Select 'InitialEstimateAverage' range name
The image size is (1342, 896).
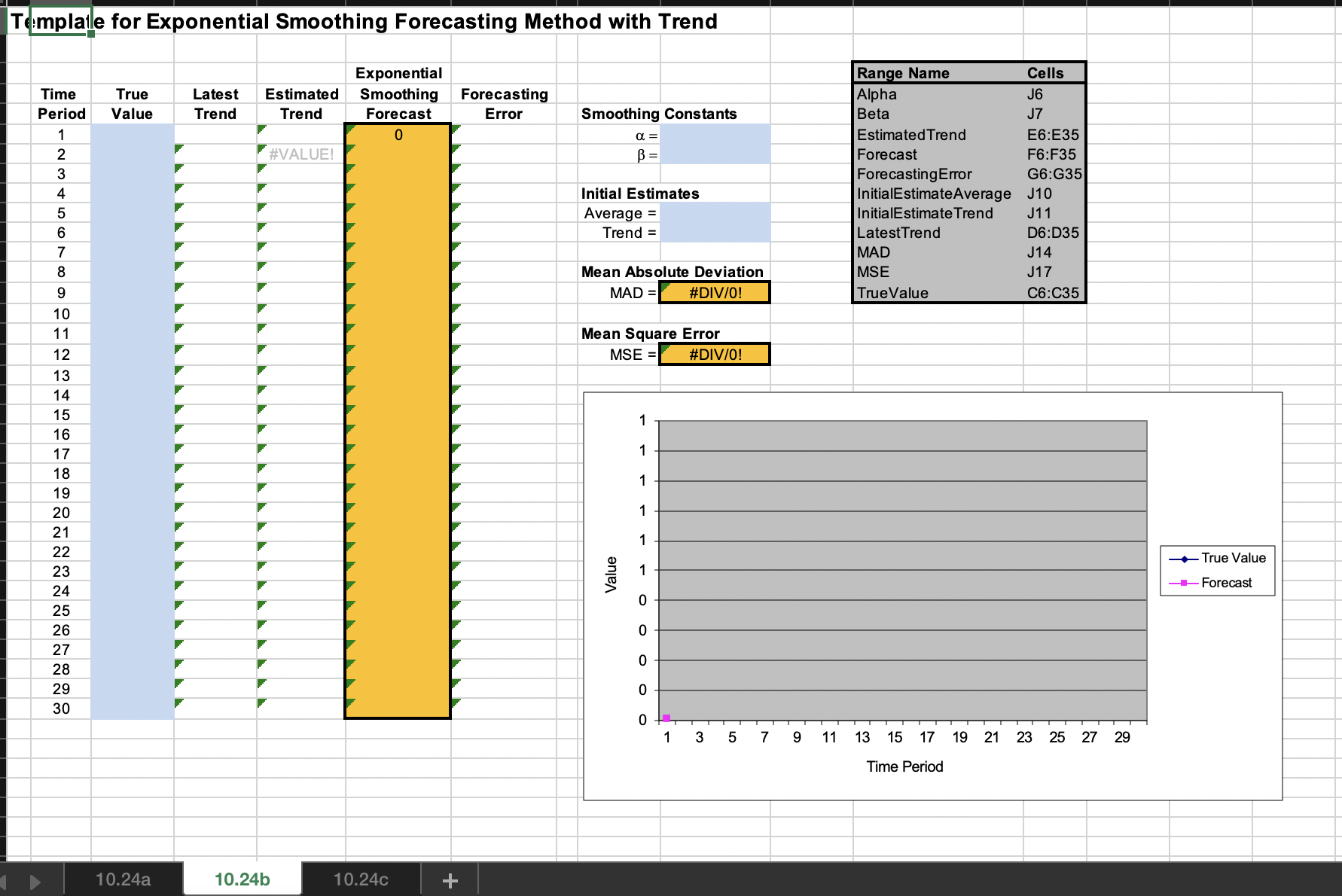click(x=934, y=194)
